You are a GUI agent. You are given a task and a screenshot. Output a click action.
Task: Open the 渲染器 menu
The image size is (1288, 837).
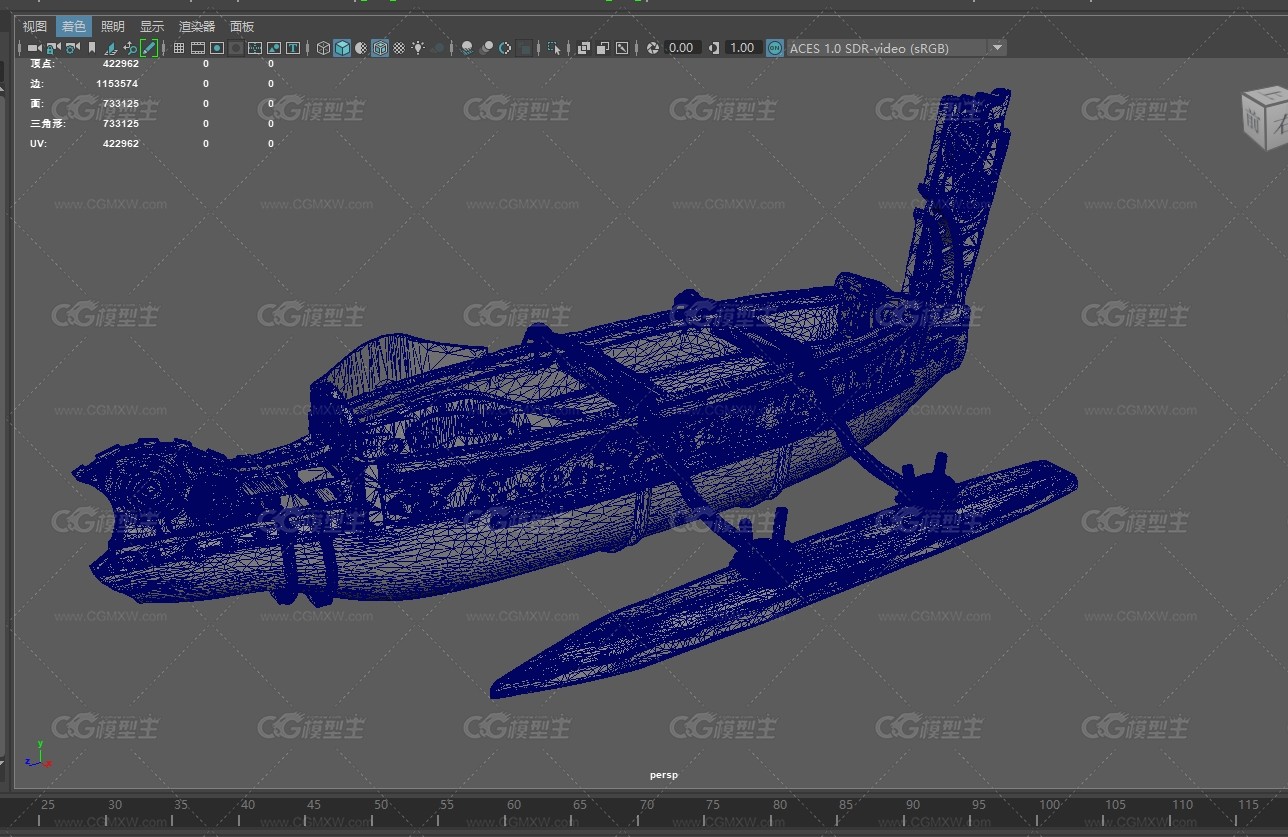click(x=197, y=27)
